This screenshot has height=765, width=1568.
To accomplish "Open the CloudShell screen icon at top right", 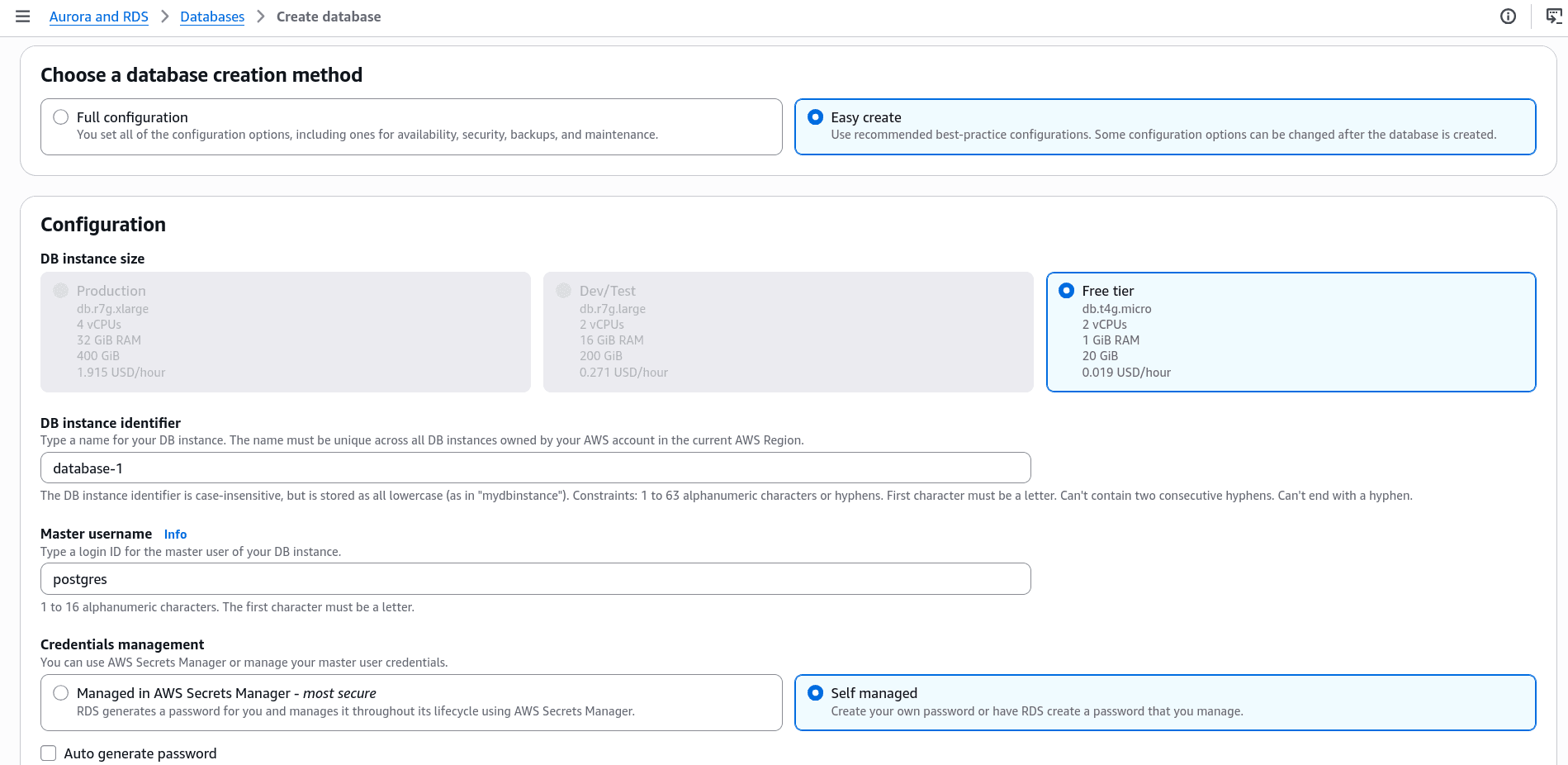I will [x=1553, y=17].
